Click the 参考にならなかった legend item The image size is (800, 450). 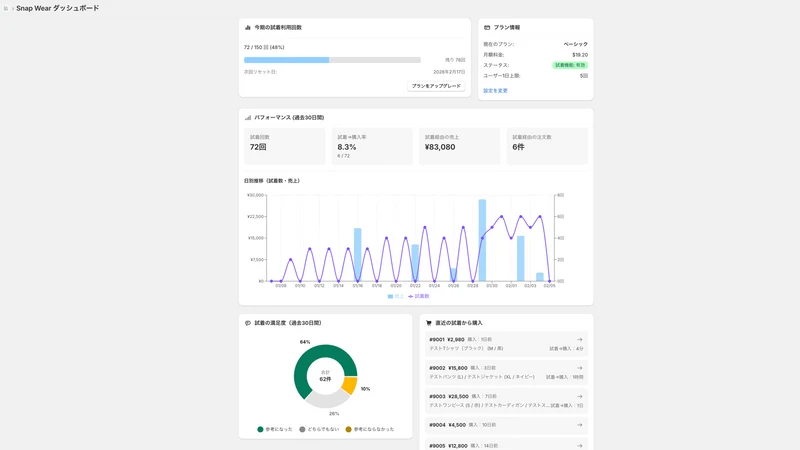pyautogui.click(x=370, y=429)
